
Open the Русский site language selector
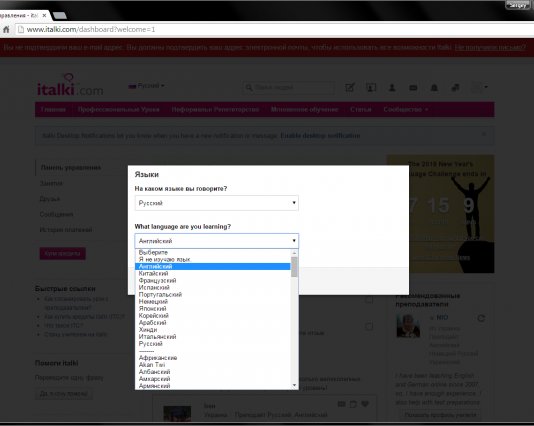[x=146, y=86]
